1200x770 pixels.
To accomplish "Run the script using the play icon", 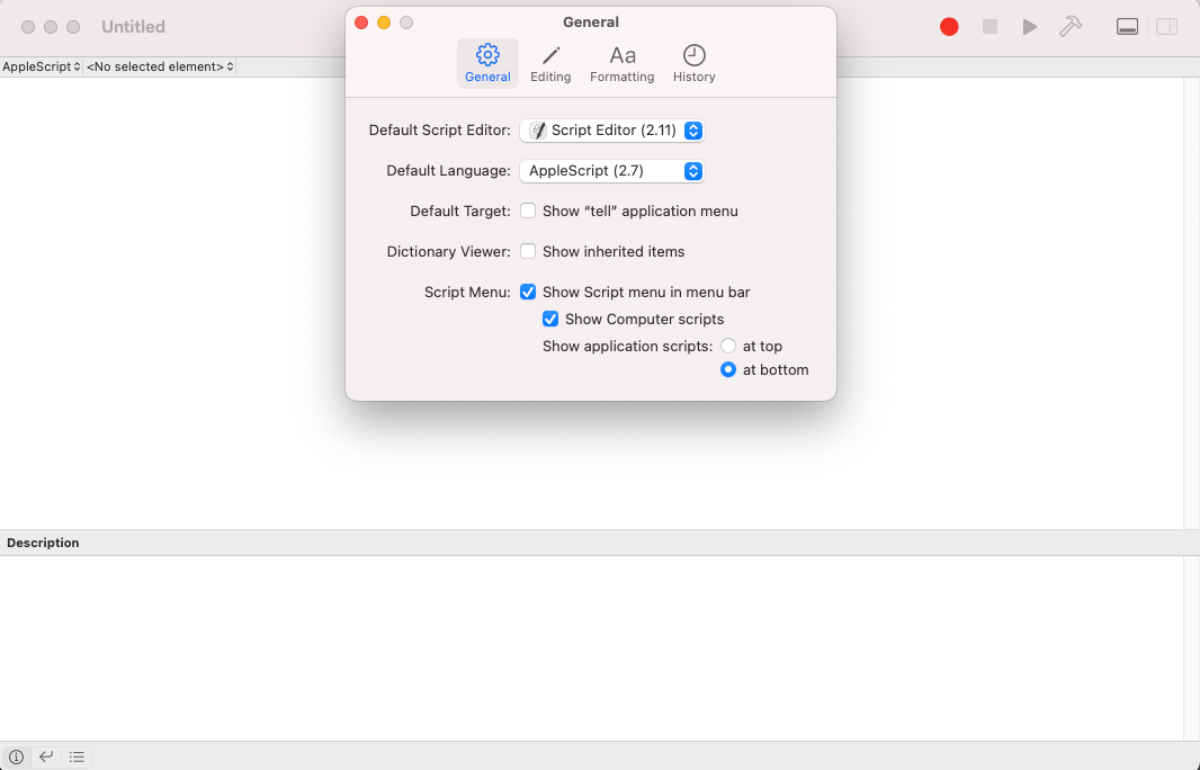I will [x=1030, y=26].
